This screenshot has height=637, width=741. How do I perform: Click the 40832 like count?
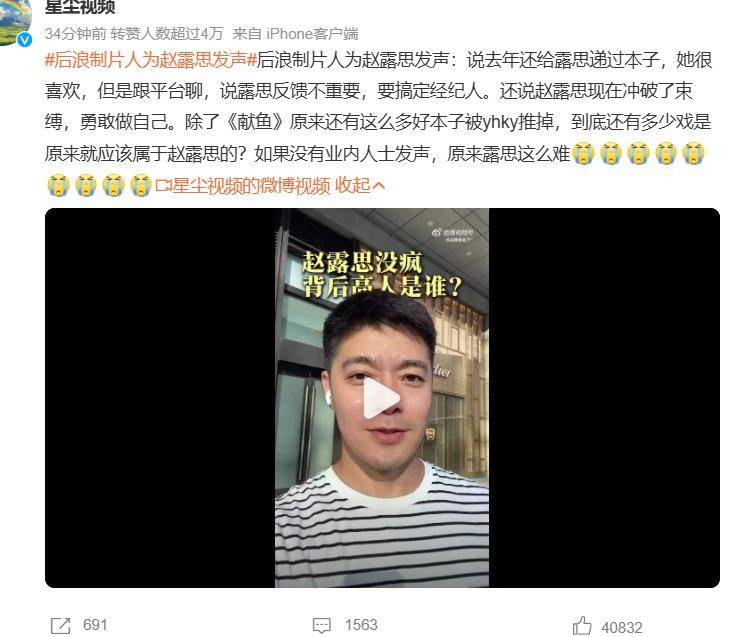pyautogui.click(x=621, y=628)
